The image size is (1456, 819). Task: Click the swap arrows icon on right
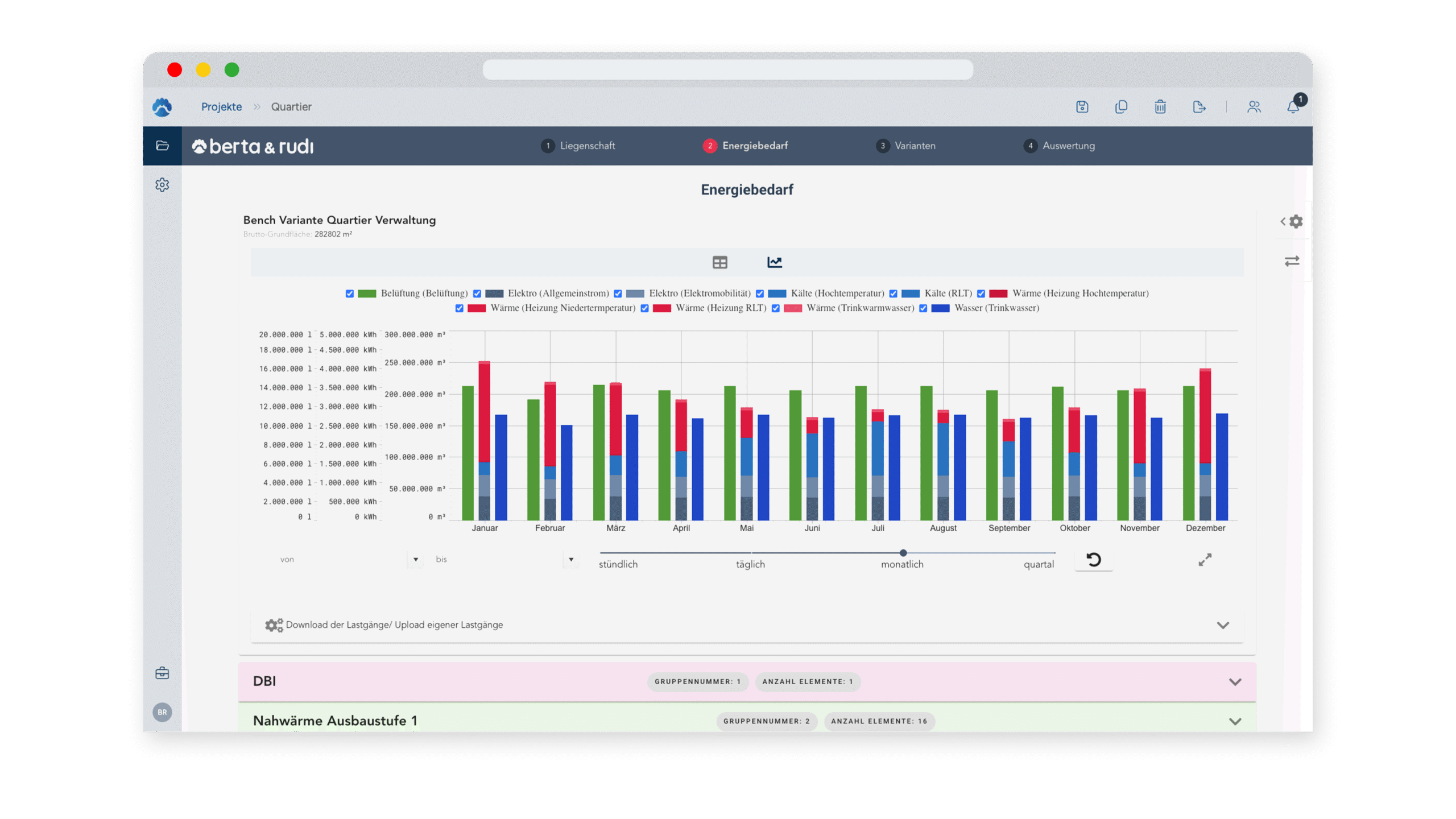coord(1292,261)
